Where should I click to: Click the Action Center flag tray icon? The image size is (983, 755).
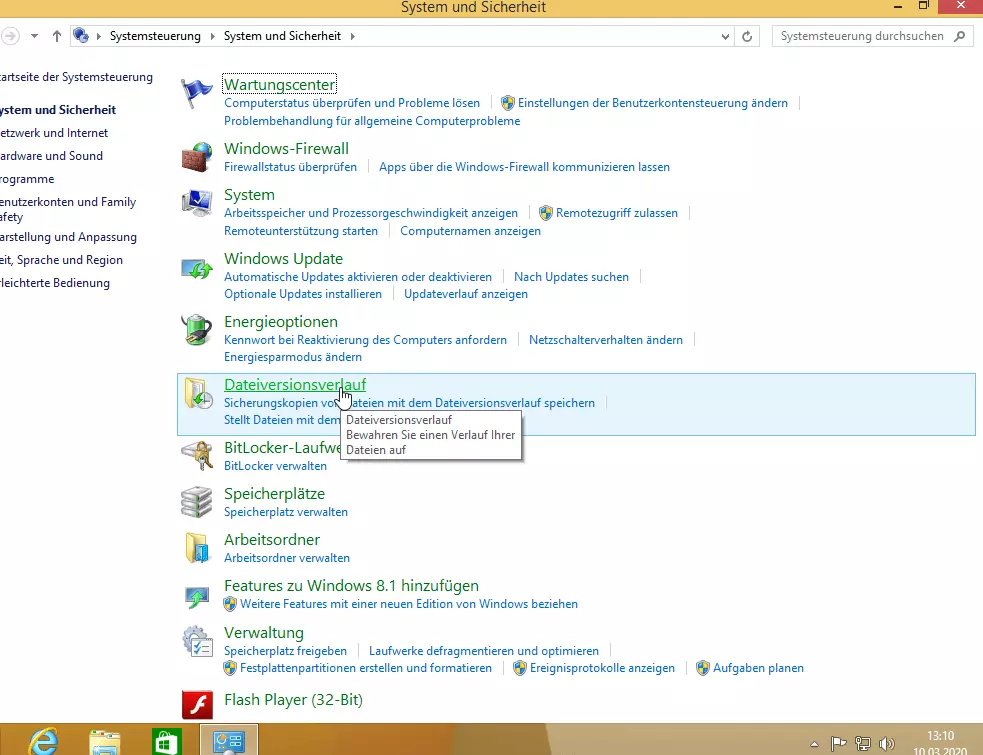click(838, 744)
